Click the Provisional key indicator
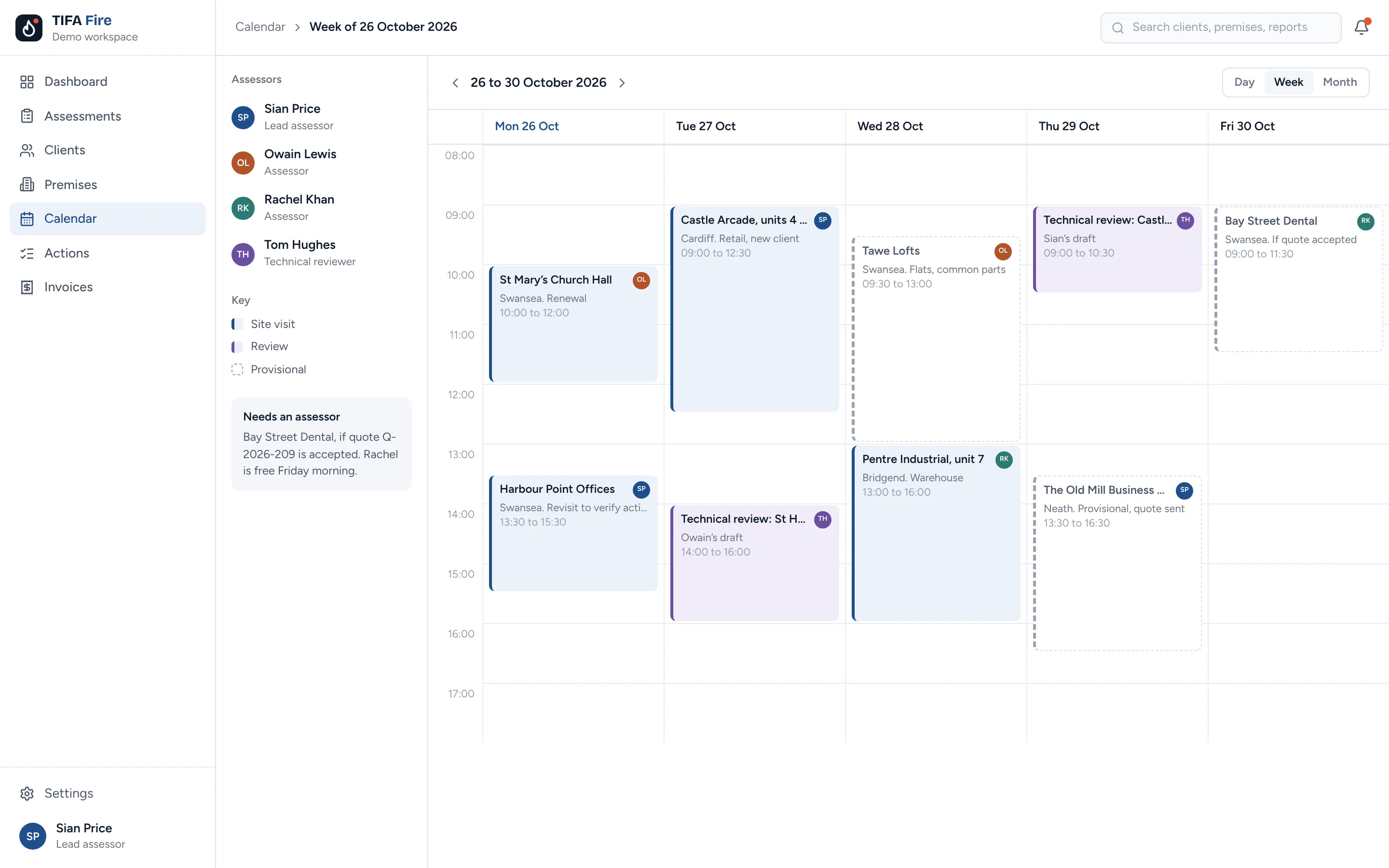 (237, 370)
